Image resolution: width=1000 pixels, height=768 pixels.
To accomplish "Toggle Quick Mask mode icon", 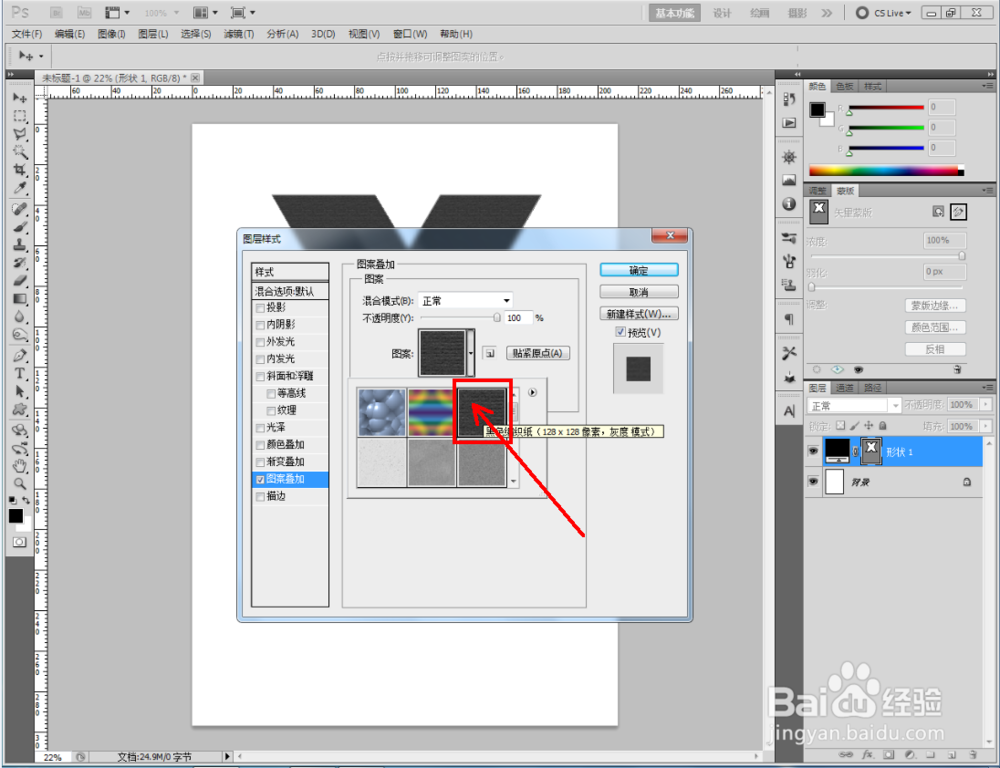I will (20, 542).
